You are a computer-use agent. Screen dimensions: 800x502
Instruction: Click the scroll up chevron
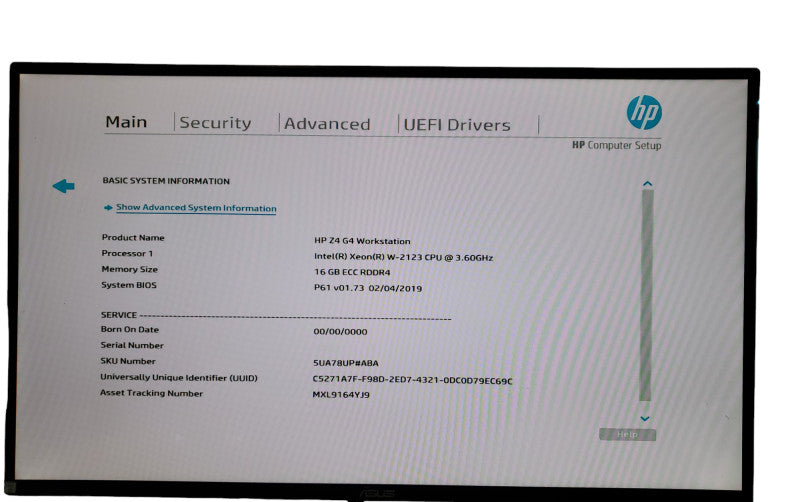[647, 183]
